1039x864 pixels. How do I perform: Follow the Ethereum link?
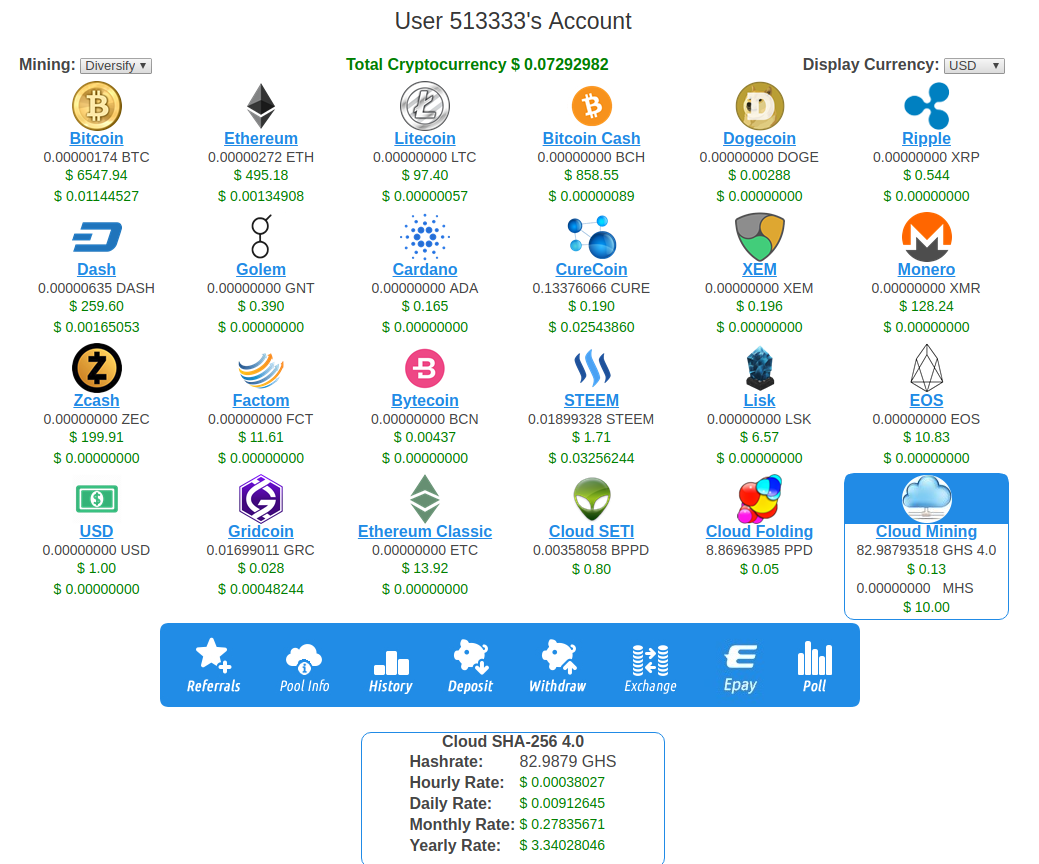pyautogui.click(x=261, y=138)
